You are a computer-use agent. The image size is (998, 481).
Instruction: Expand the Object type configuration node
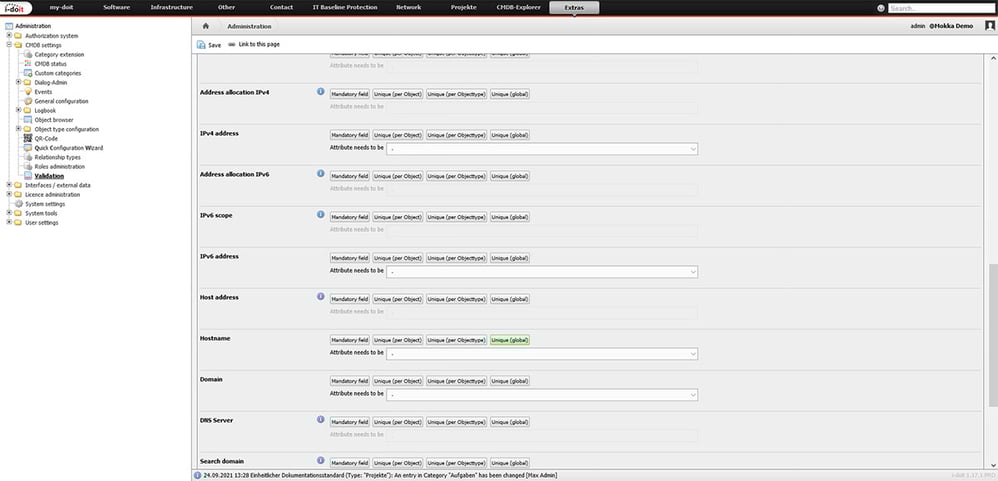[18, 129]
